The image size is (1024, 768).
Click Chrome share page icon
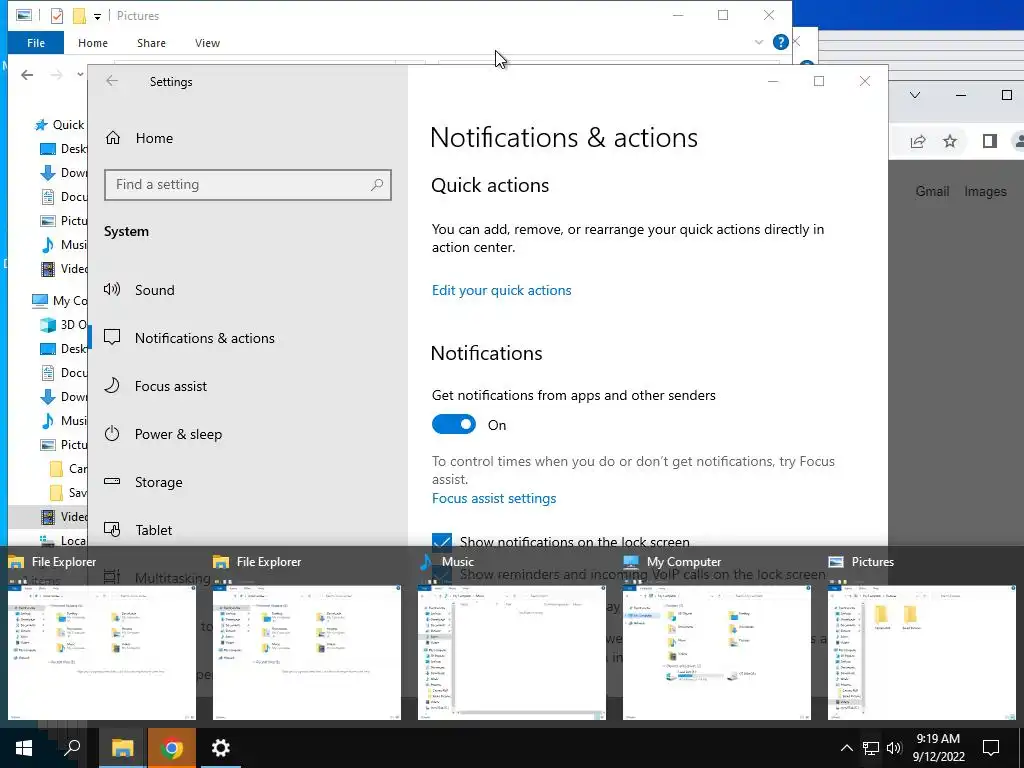[918, 141]
